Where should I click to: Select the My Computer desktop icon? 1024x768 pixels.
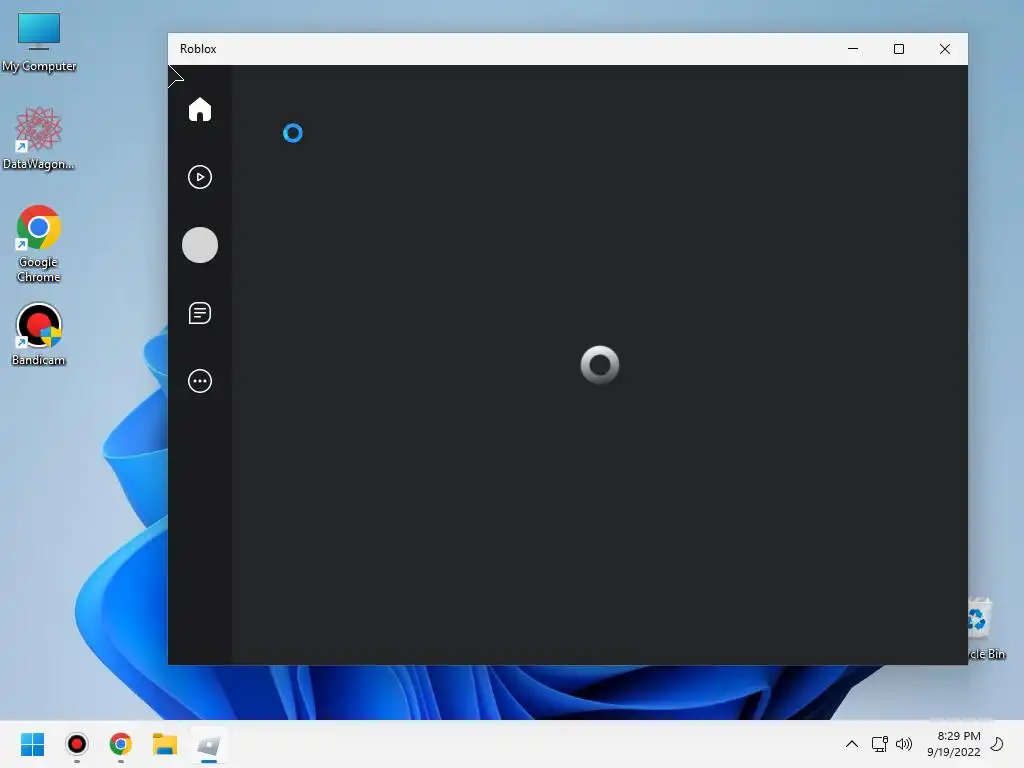point(39,42)
